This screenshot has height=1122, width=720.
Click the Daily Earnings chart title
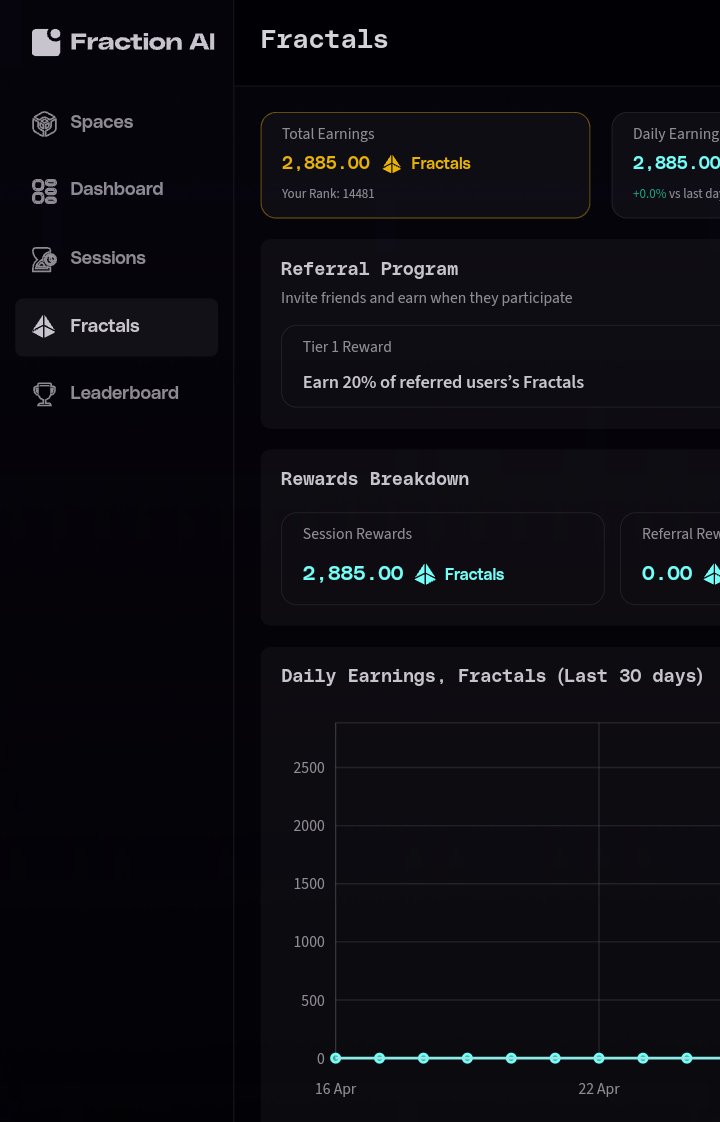click(x=492, y=676)
